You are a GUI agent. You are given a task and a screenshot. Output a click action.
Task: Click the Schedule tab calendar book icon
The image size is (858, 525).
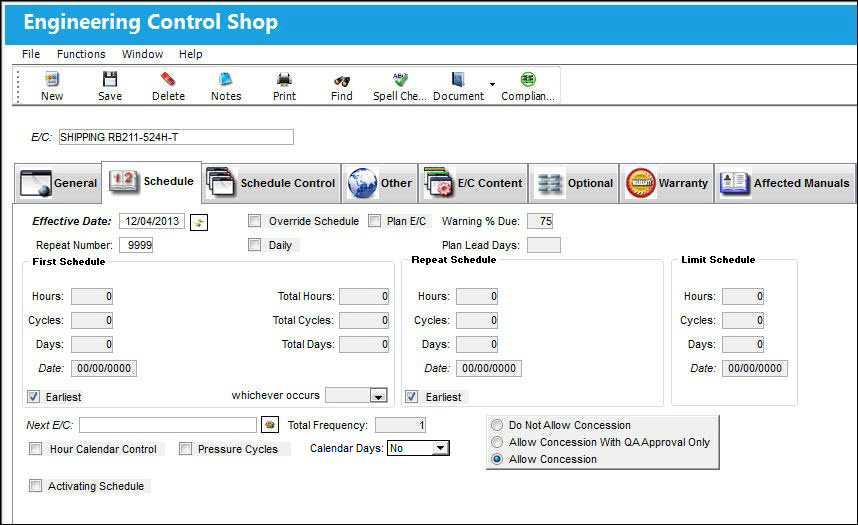pos(124,181)
